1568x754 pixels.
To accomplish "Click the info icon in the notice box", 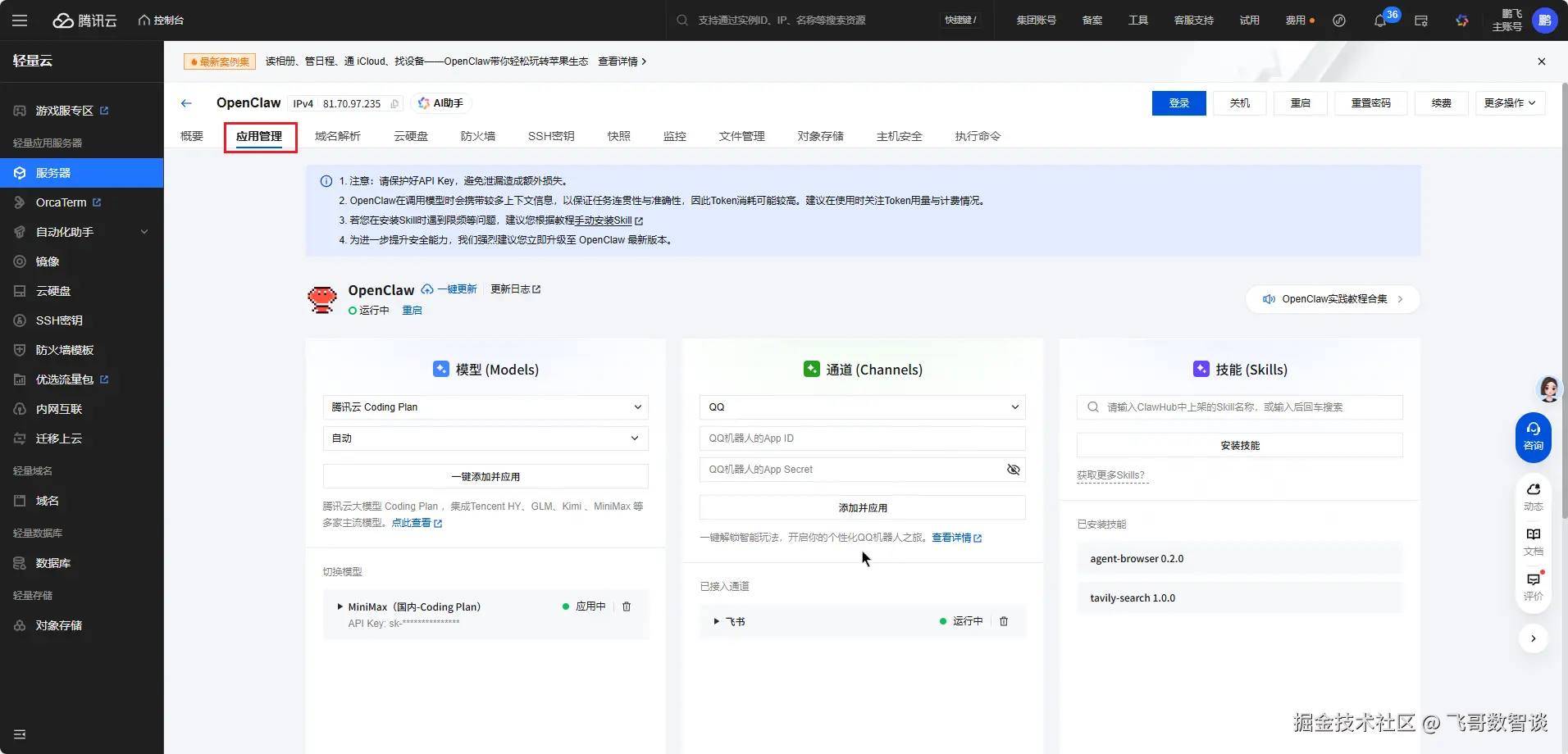I will 326,181.
